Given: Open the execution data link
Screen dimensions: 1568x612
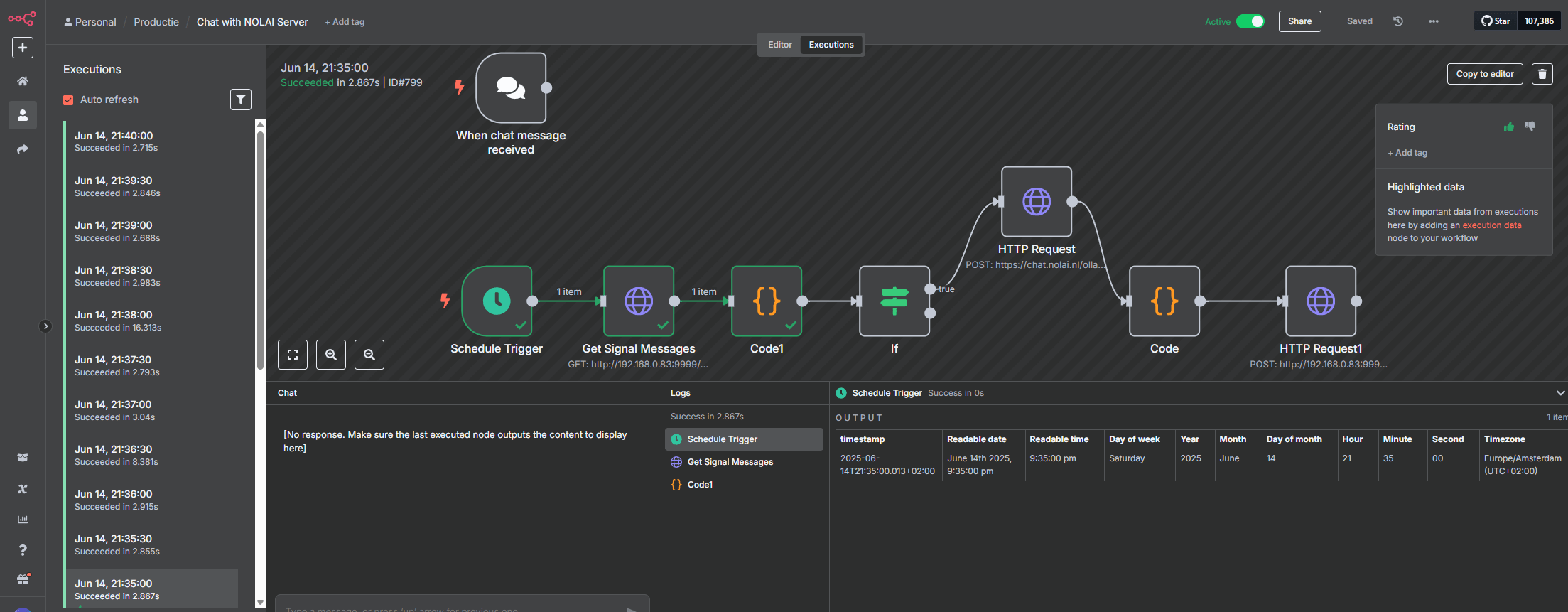Looking at the screenshot, I should coord(1492,225).
